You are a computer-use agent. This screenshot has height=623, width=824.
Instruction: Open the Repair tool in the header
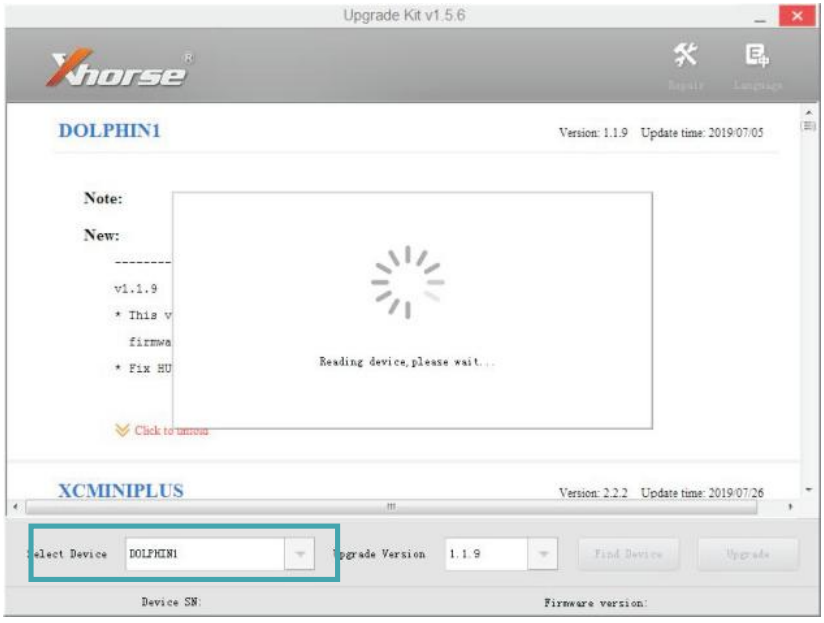pos(686,65)
